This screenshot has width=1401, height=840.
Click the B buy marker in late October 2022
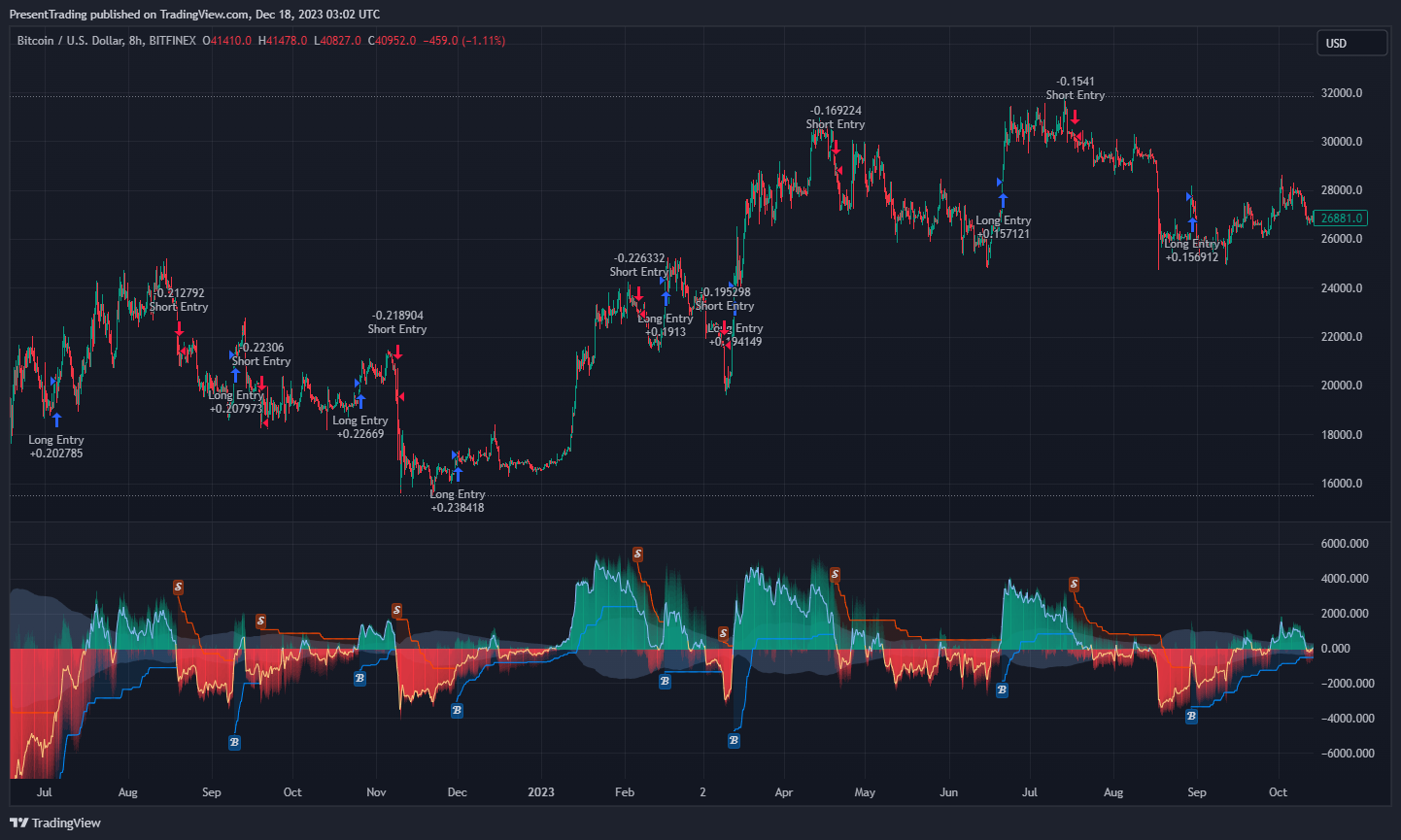359,679
